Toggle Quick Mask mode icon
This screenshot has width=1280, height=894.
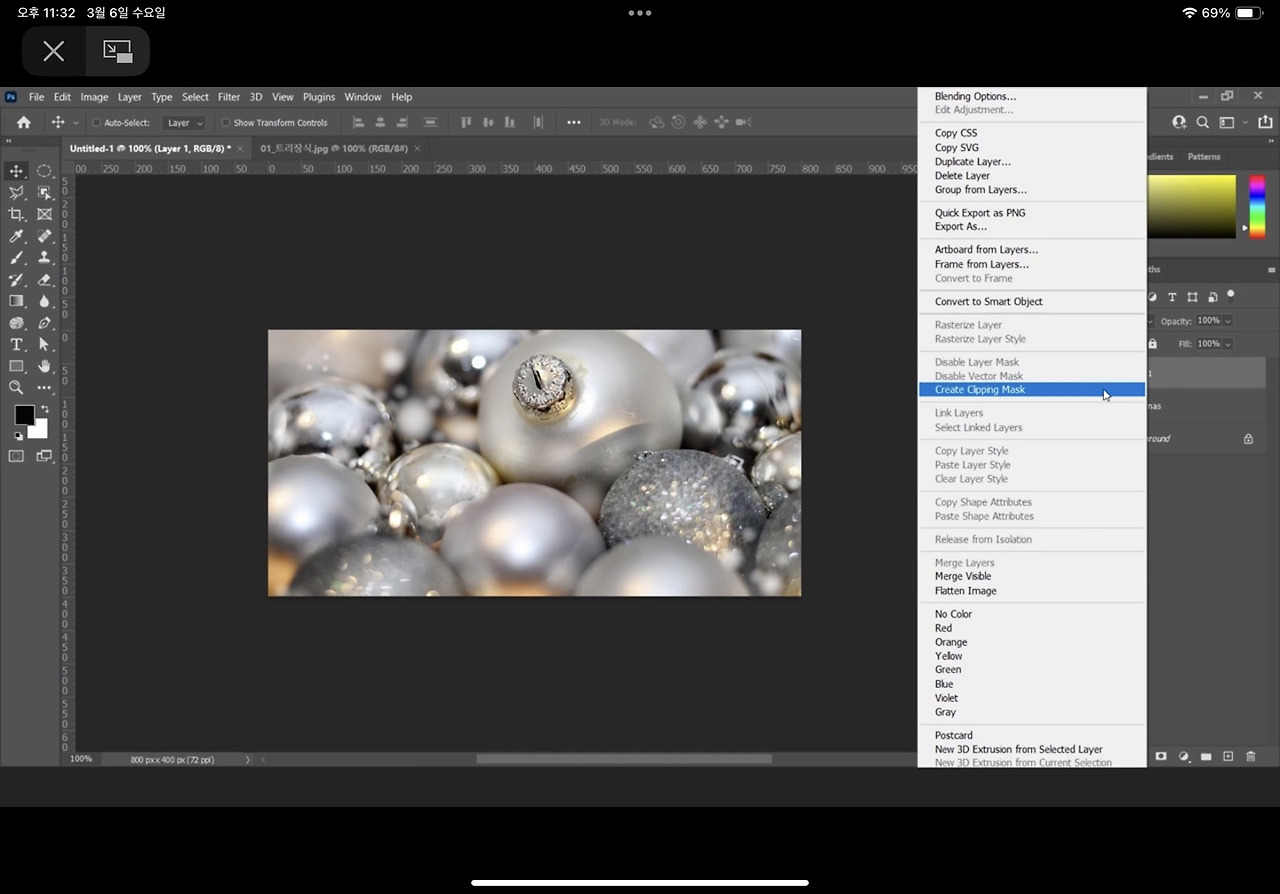(x=16, y=456)
